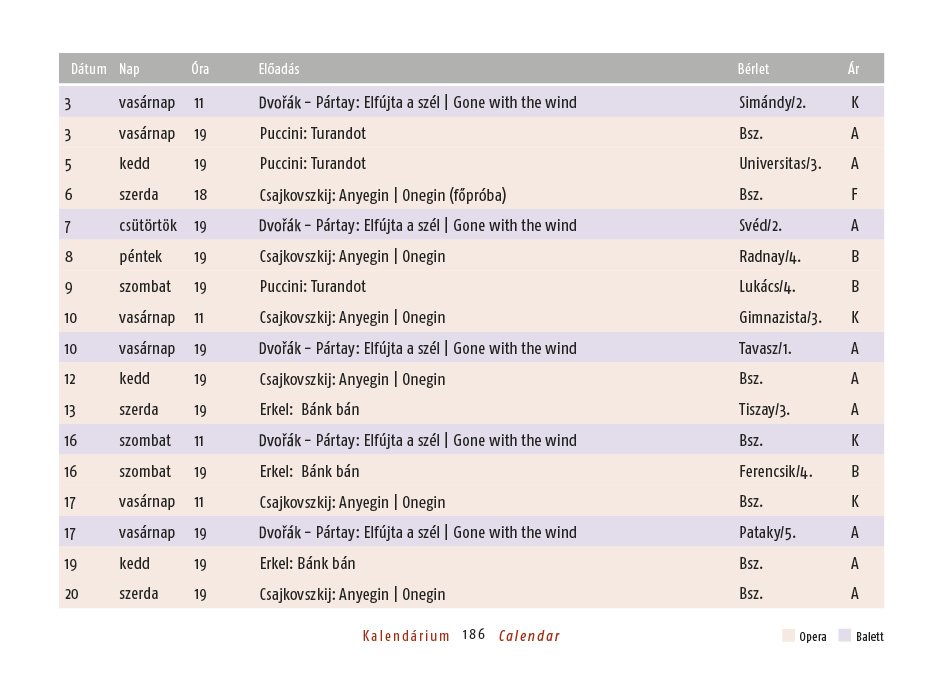The width and height of the screenshot is (945, 679).
Task: Select the Előadás column header
Action: click(x=279, y=69)
